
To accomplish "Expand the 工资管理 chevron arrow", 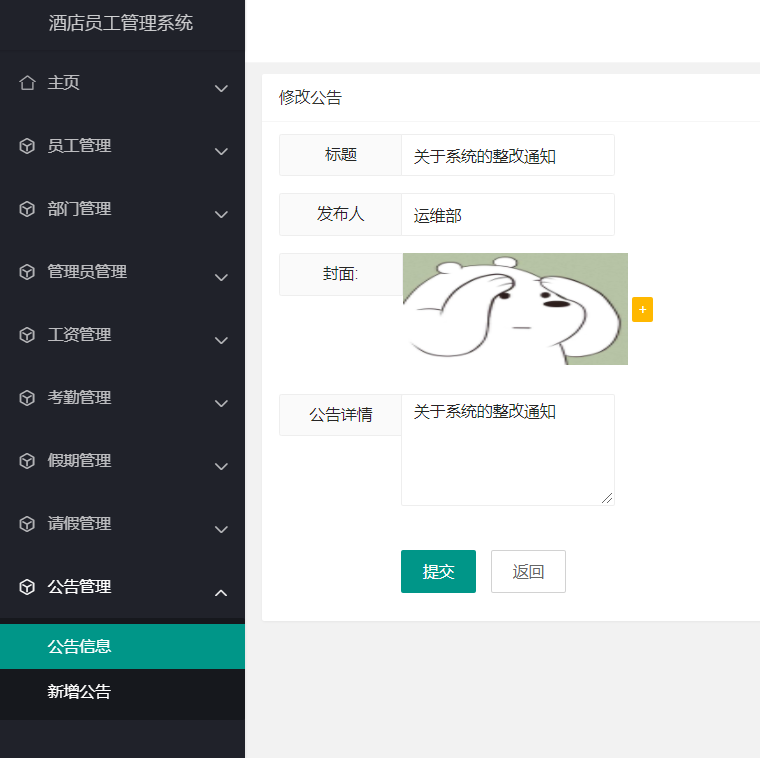I will pos(221,340).
